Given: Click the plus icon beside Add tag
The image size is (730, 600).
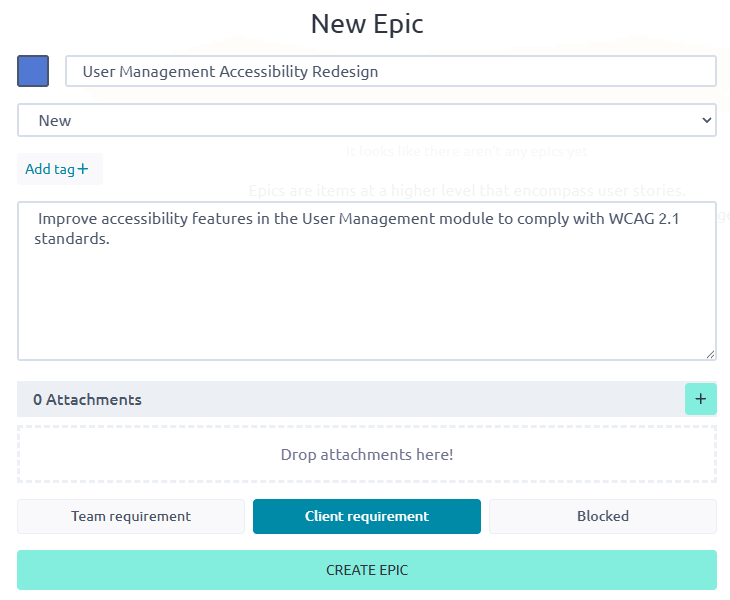Looking at the screenshot, I should click(83, 169).
